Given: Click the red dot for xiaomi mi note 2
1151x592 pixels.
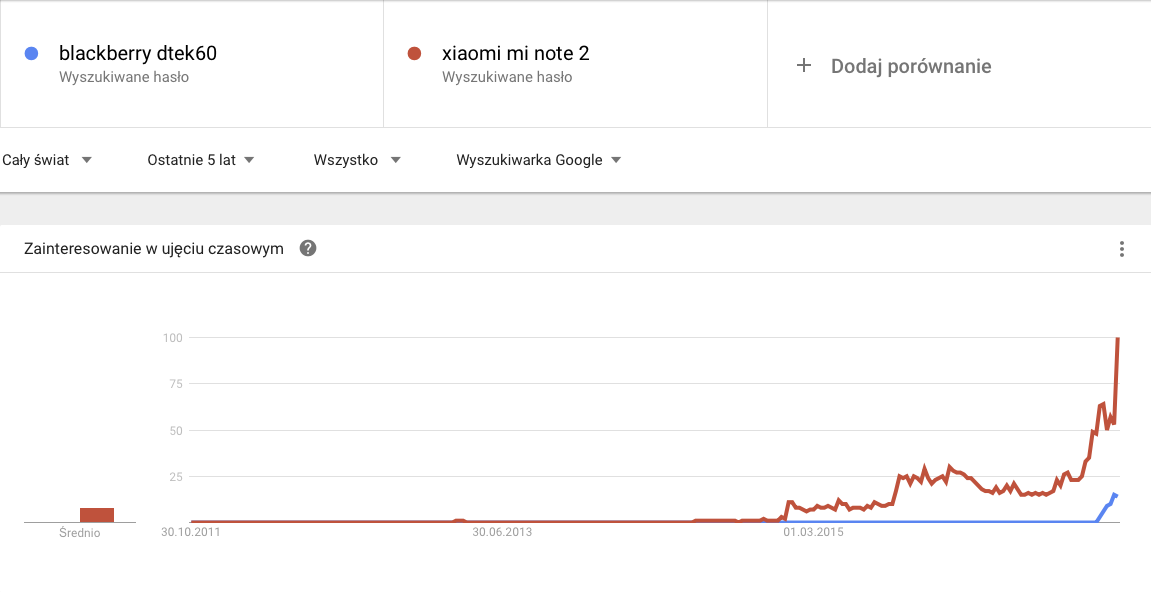Looking at the screenshot, I should pyautogui.click(x=414, y=54).
